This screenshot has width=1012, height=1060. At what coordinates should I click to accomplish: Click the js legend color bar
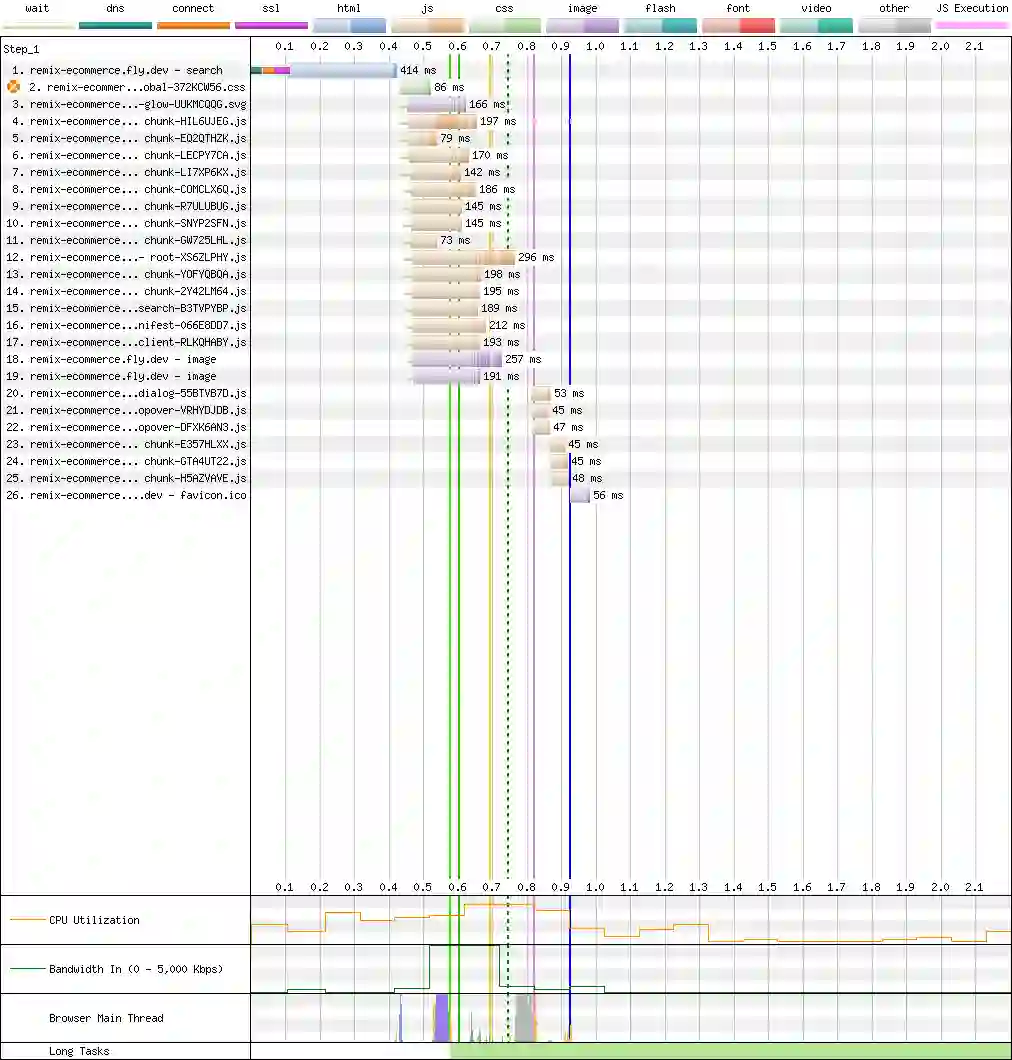point(427,26)
